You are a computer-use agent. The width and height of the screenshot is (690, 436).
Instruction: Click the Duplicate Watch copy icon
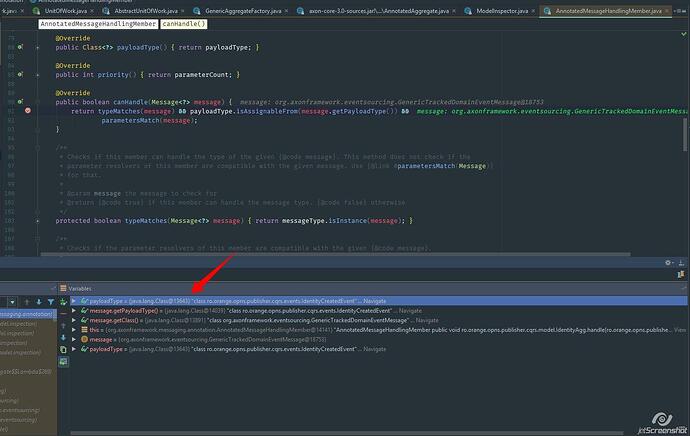point(63,350)
